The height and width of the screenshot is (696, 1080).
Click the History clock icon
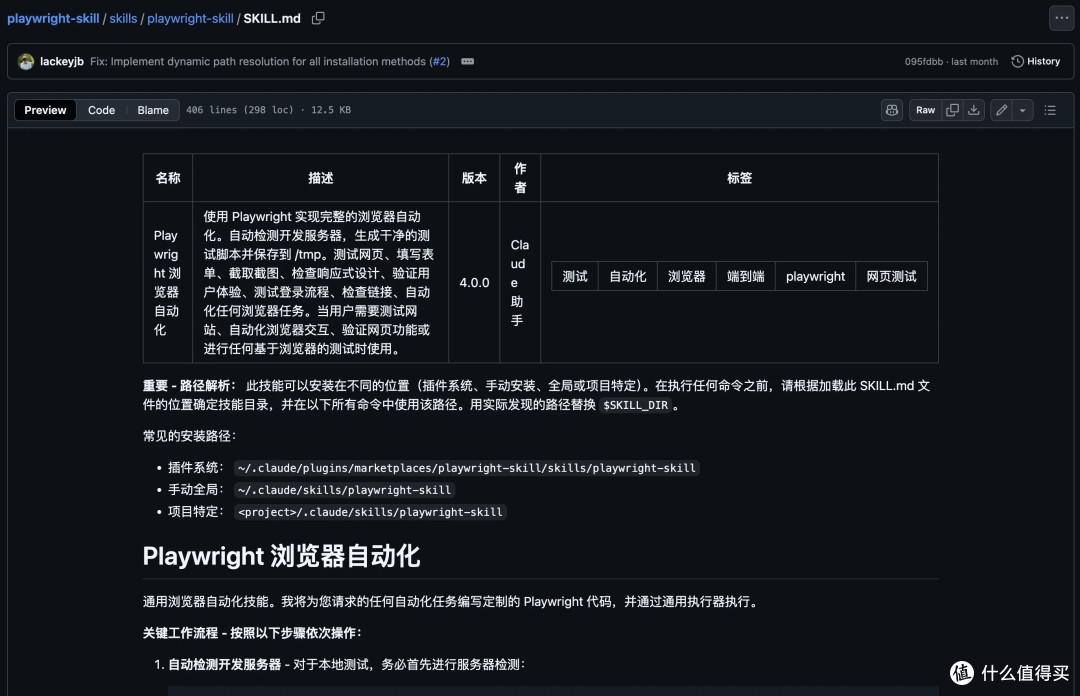tap(1017, 61)
